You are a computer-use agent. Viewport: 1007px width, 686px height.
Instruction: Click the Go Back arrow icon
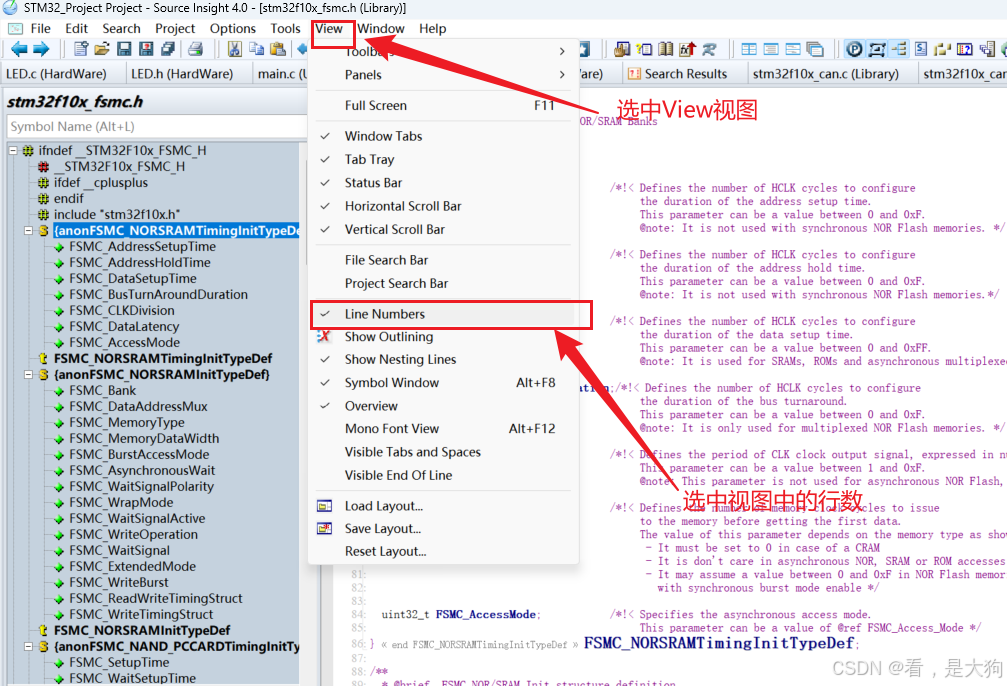[x=19, y=49]
